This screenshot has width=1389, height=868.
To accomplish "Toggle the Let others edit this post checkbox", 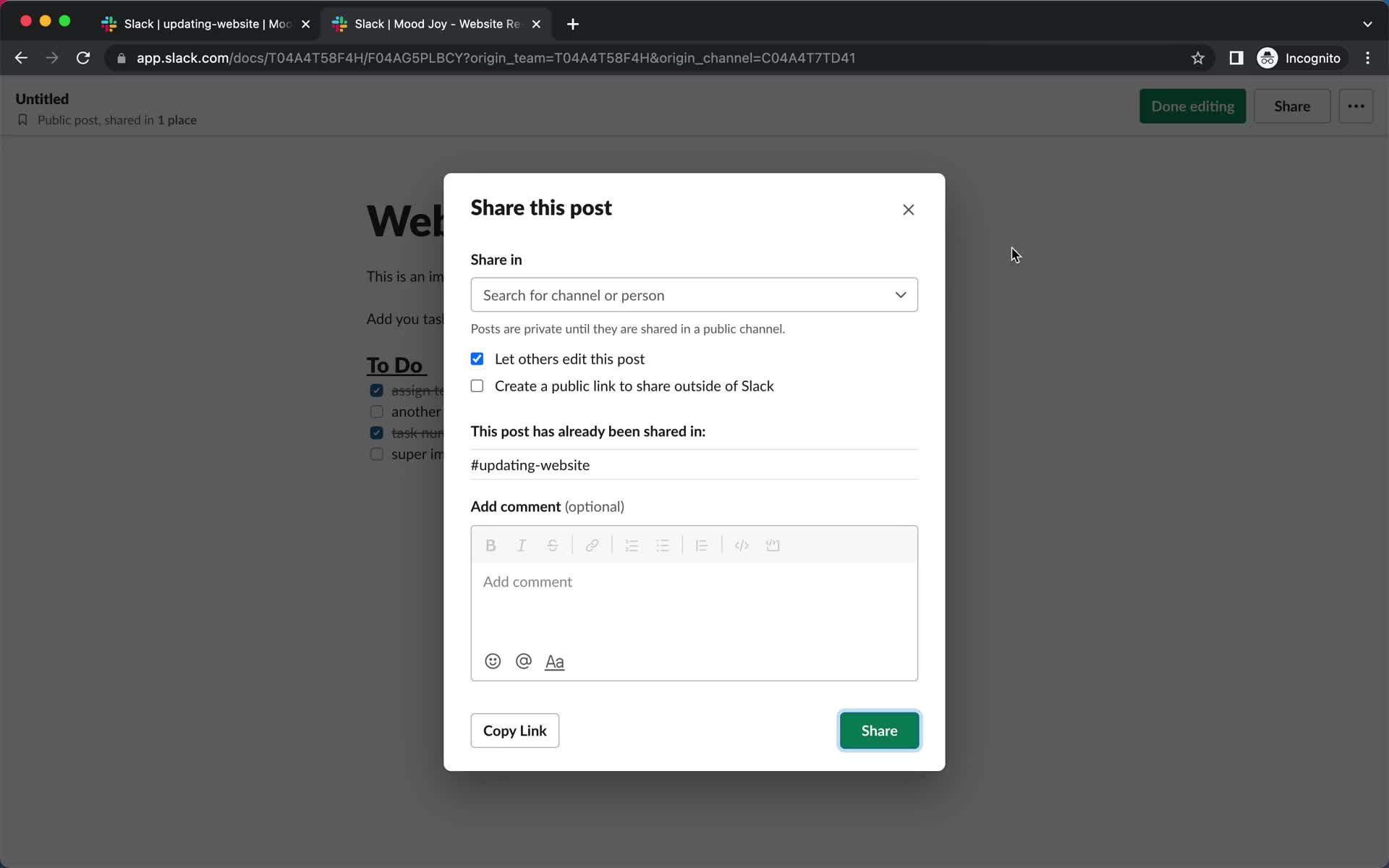I will [478, 358].
